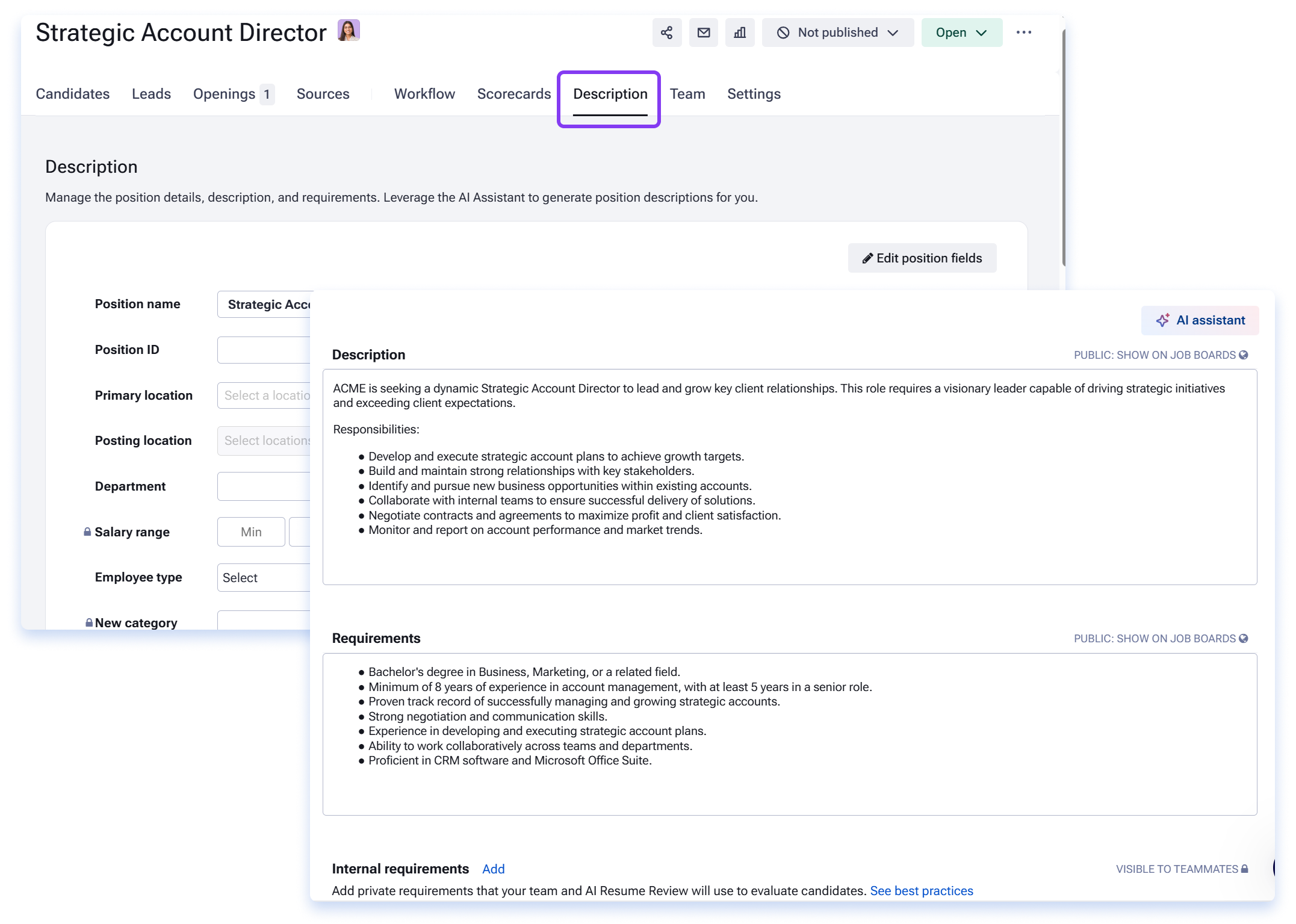Click the Public: Show on Job Boards label for Requirements
Image resolution: width=1296 pixels, height=924 pixels.
1155,639
